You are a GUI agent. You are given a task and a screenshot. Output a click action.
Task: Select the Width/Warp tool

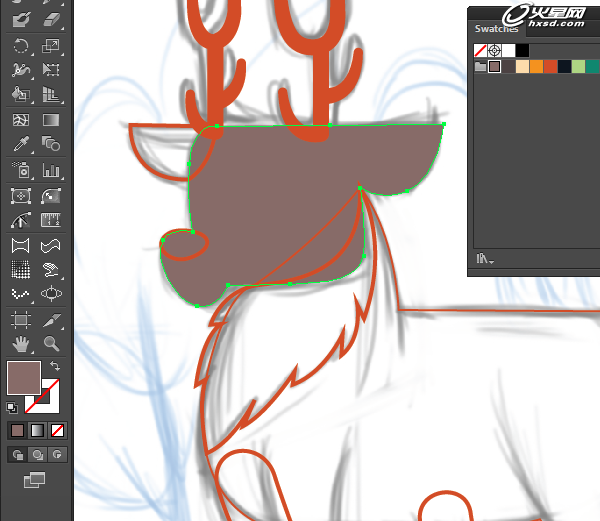click(21, 70)
